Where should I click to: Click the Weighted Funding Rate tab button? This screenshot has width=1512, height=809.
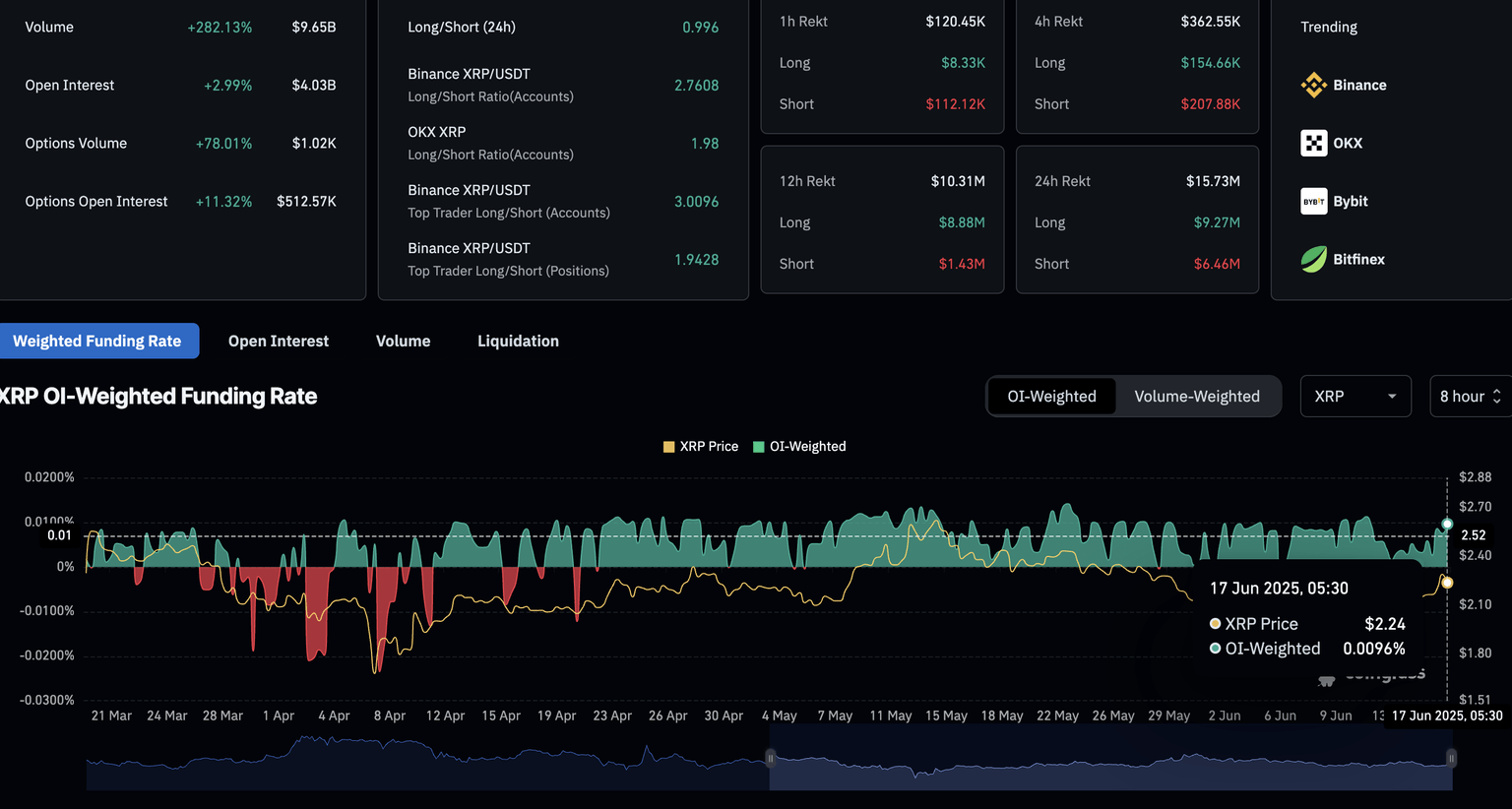97,342
